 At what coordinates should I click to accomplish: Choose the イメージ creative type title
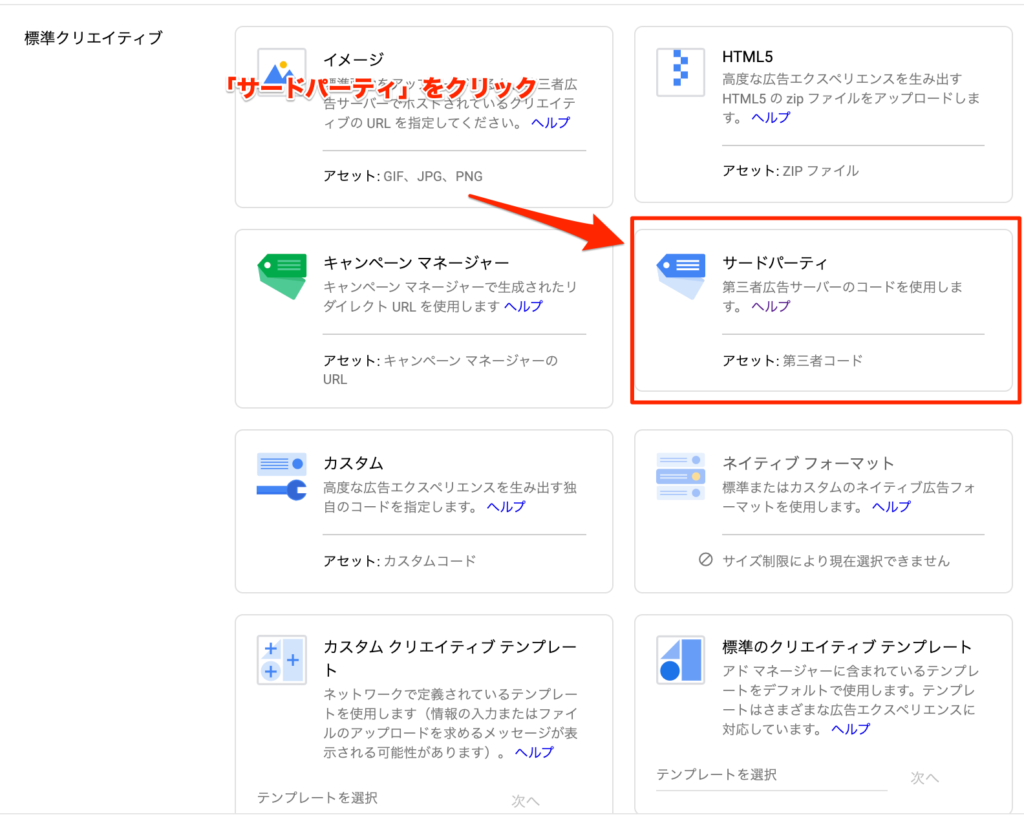point(353,59)
